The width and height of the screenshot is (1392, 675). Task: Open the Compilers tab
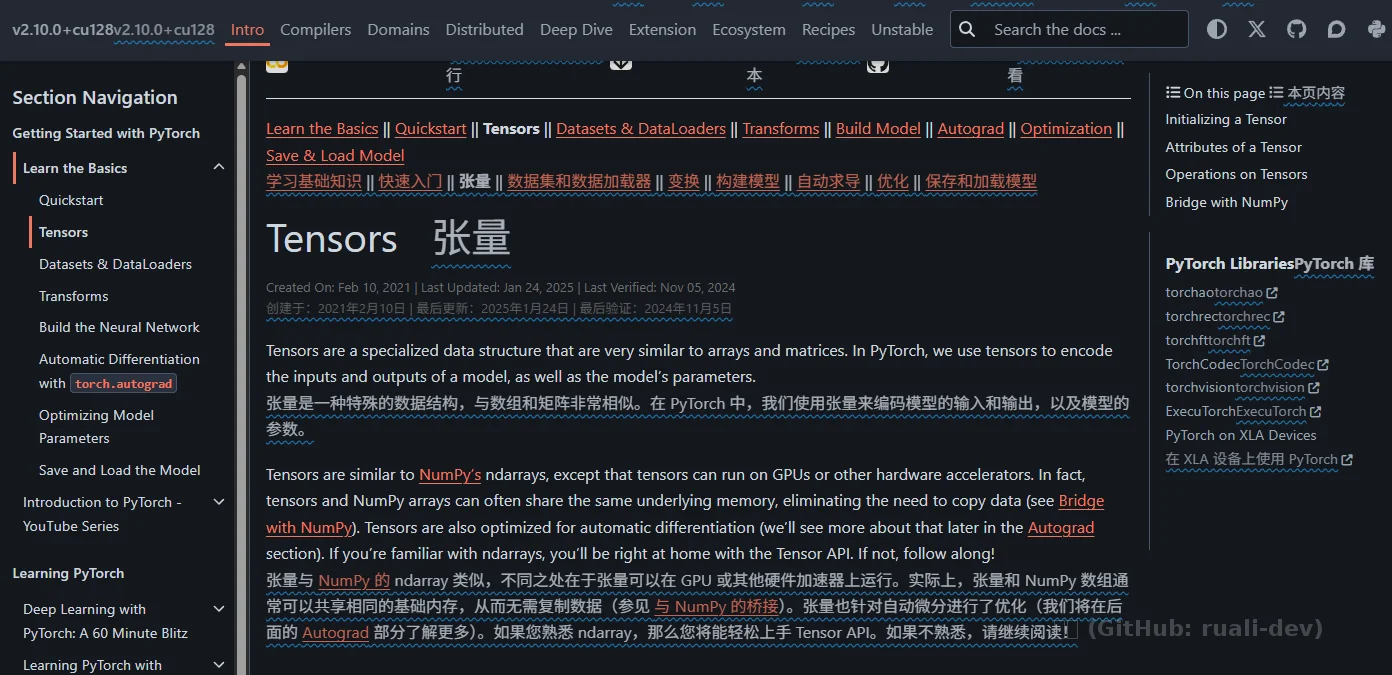(316, 30)
